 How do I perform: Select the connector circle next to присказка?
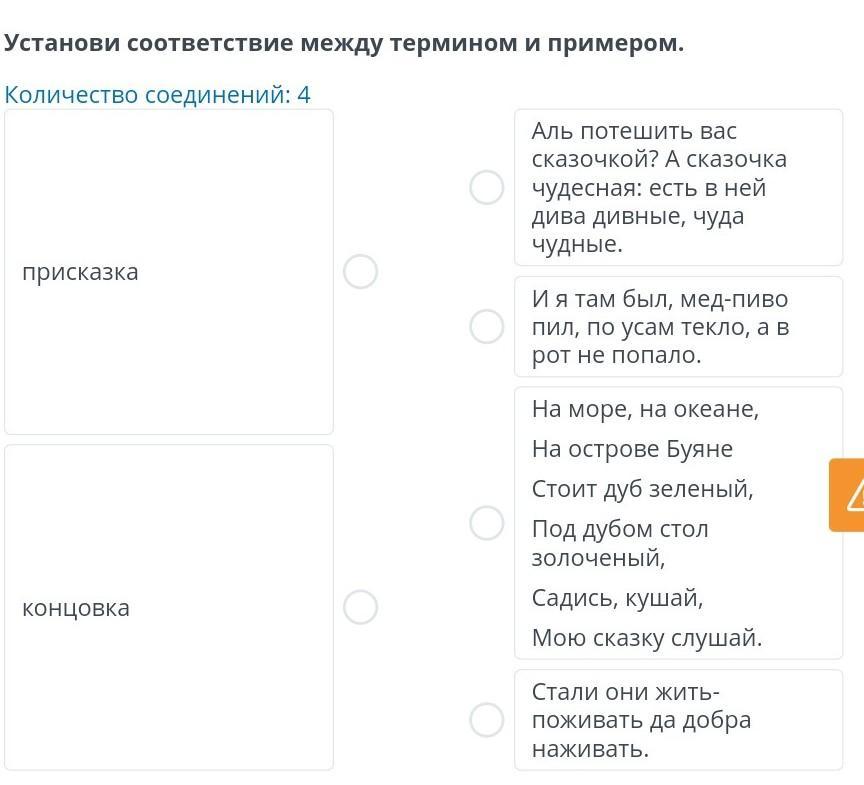[360, 272]
